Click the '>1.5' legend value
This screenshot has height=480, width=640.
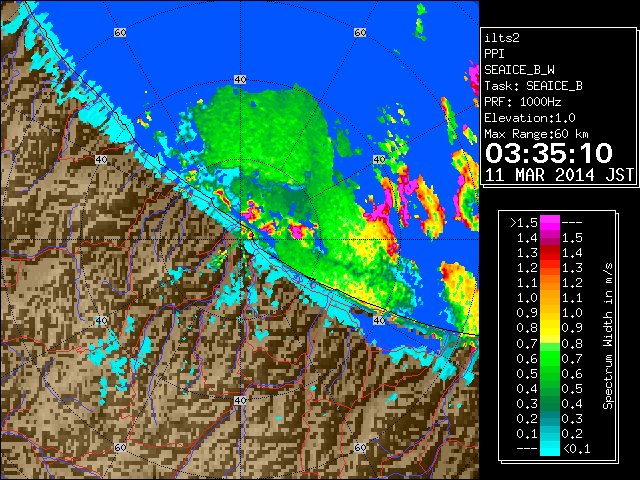[524, 223]
